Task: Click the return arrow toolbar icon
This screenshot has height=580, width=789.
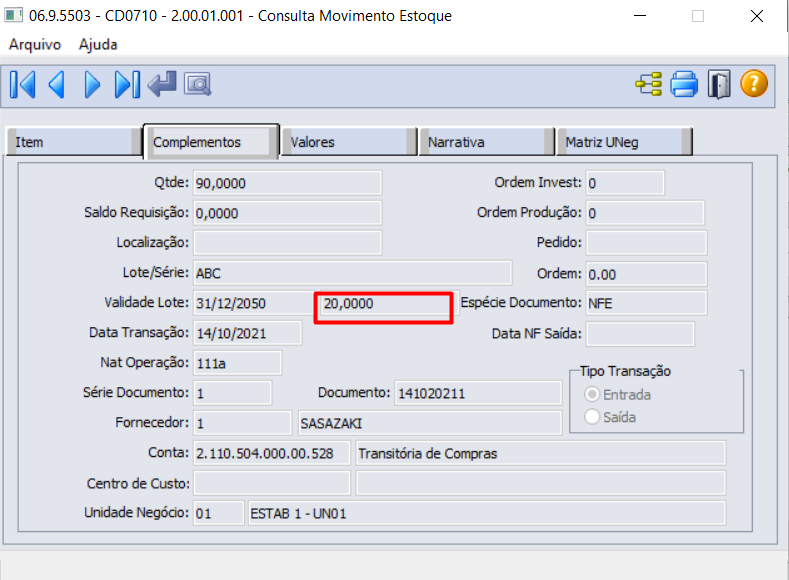Action: [x=162, y=84]
